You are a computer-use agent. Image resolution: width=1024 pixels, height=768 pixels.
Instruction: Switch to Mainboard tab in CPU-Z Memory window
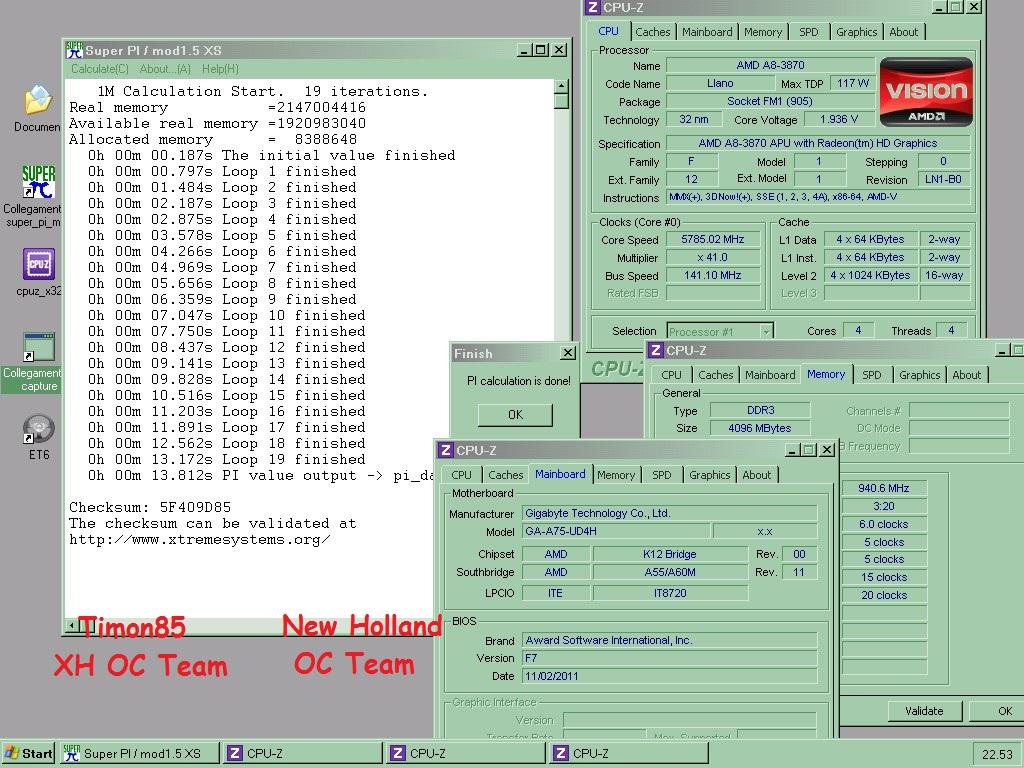771,376
